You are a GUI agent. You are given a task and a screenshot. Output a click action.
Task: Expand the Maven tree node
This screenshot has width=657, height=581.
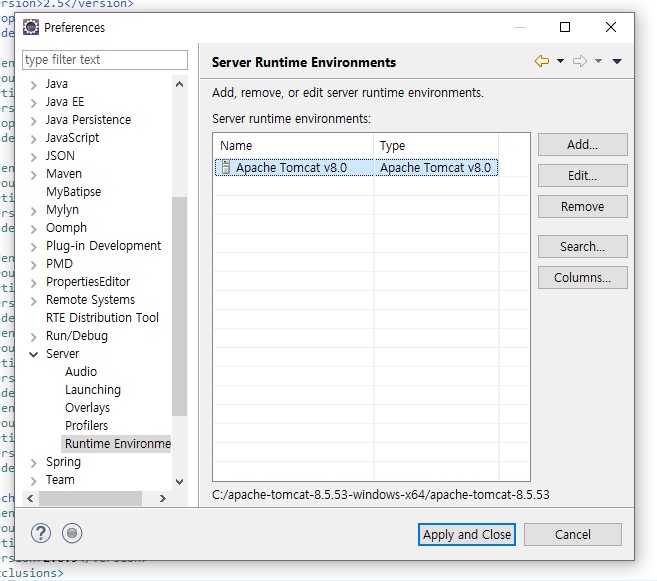34,175
